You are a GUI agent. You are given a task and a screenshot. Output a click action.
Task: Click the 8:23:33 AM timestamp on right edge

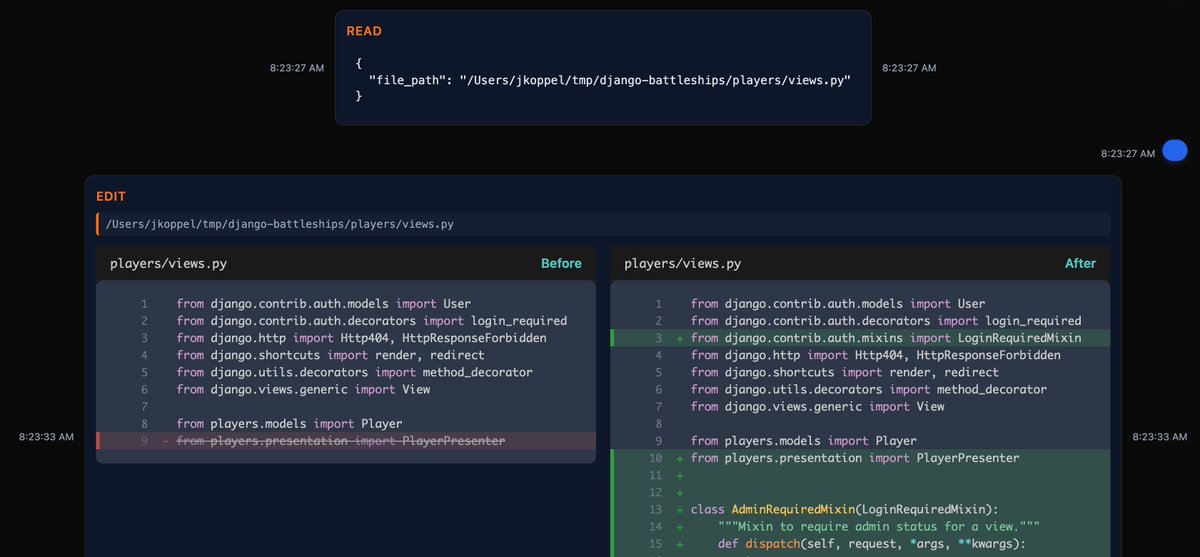point(1160,437)
